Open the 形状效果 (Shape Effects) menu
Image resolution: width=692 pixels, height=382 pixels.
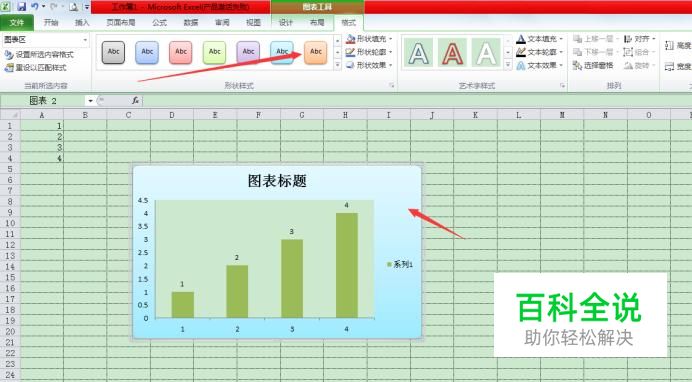point(369,65)
